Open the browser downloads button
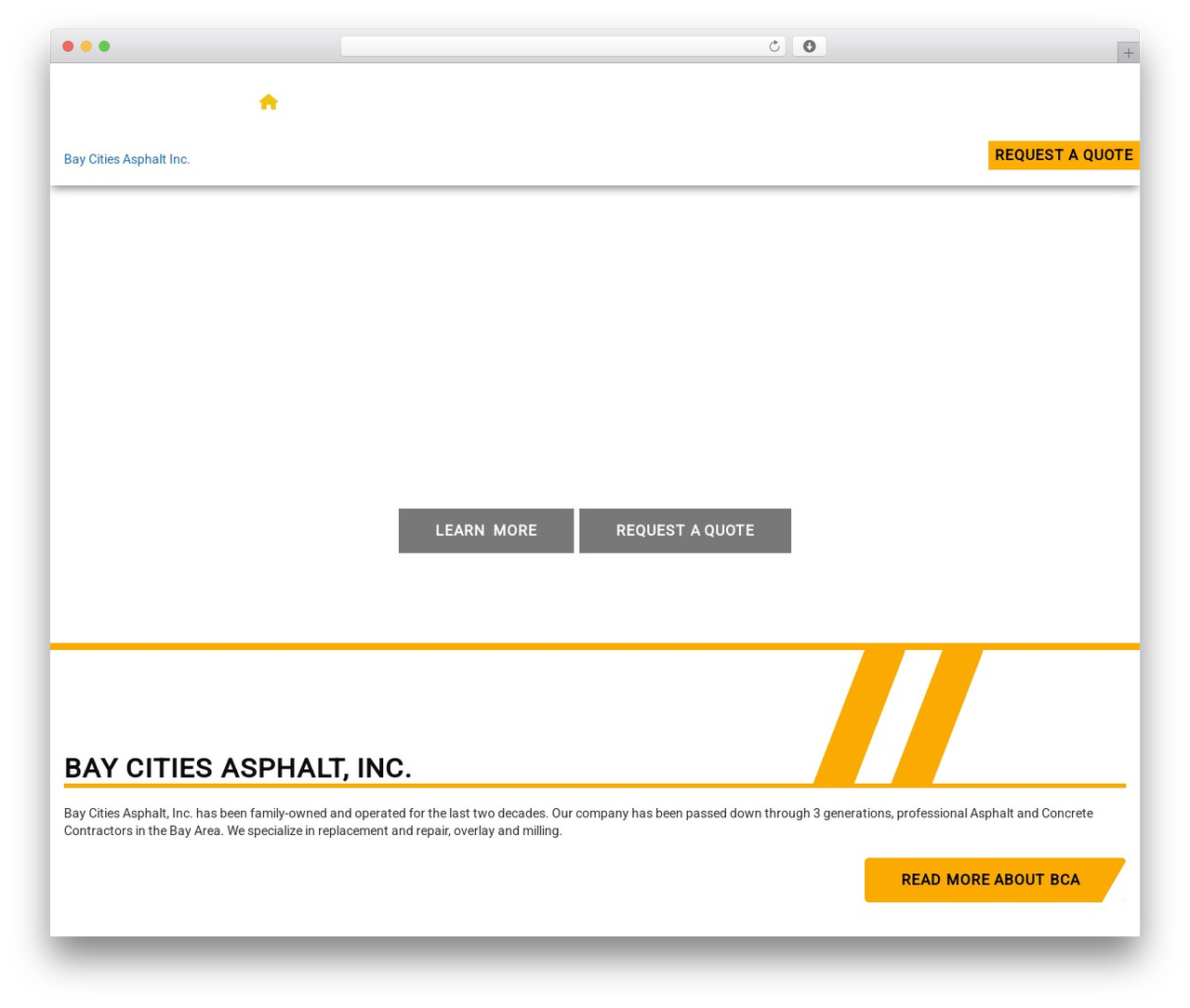 coord(809,46)
